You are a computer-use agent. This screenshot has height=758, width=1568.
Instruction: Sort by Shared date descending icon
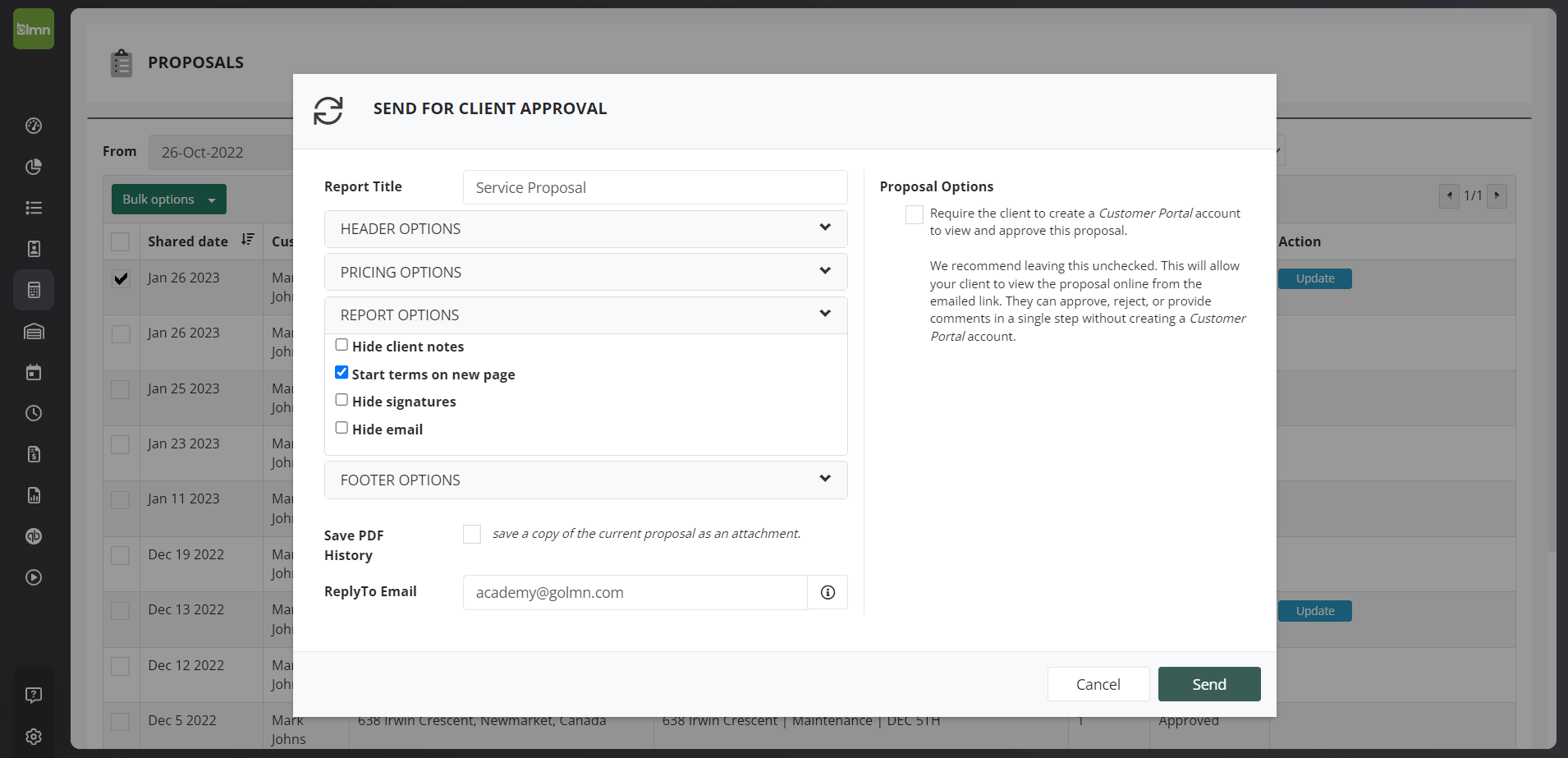point(248,239)
